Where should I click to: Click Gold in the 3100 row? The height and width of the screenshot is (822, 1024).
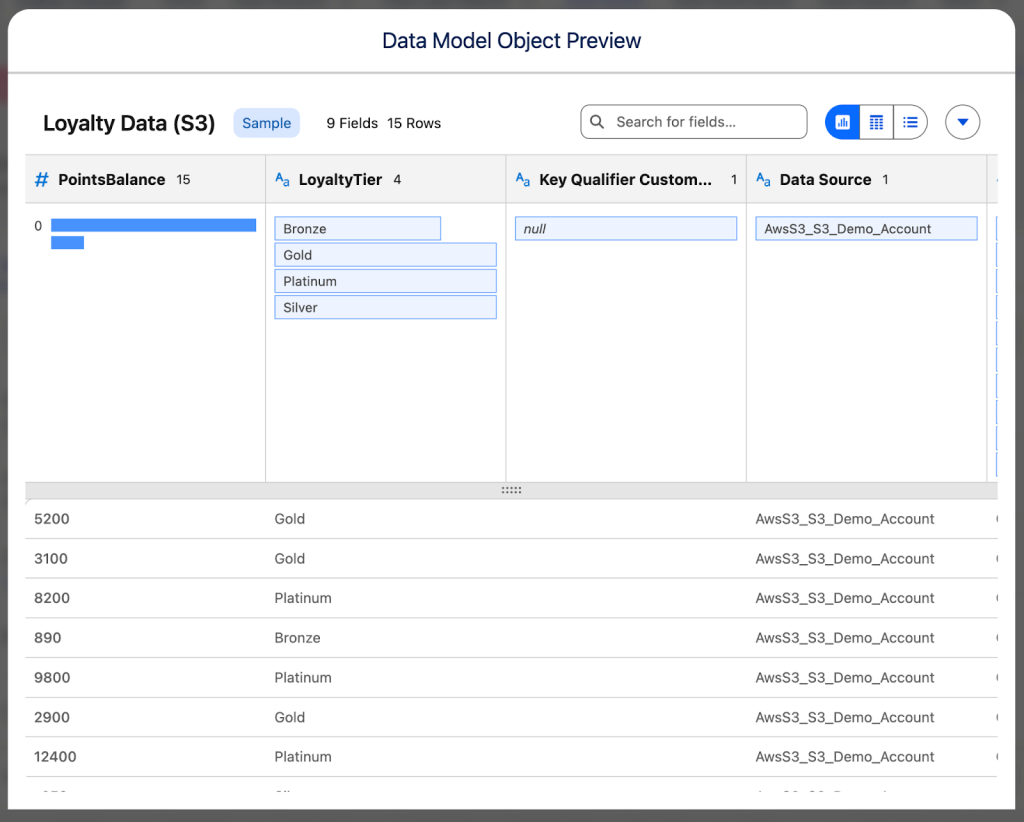pyautogui.click(x=289, y=559)
